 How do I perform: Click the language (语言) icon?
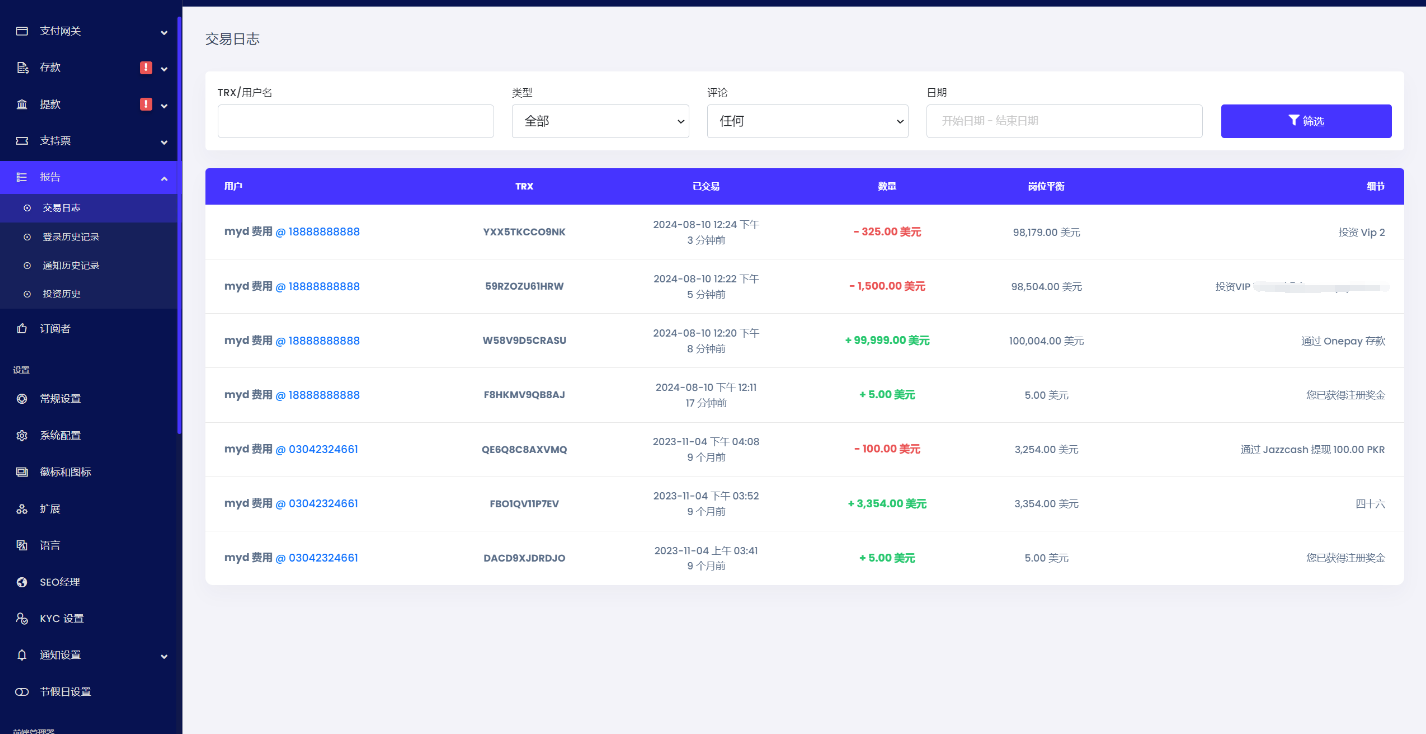22,546
